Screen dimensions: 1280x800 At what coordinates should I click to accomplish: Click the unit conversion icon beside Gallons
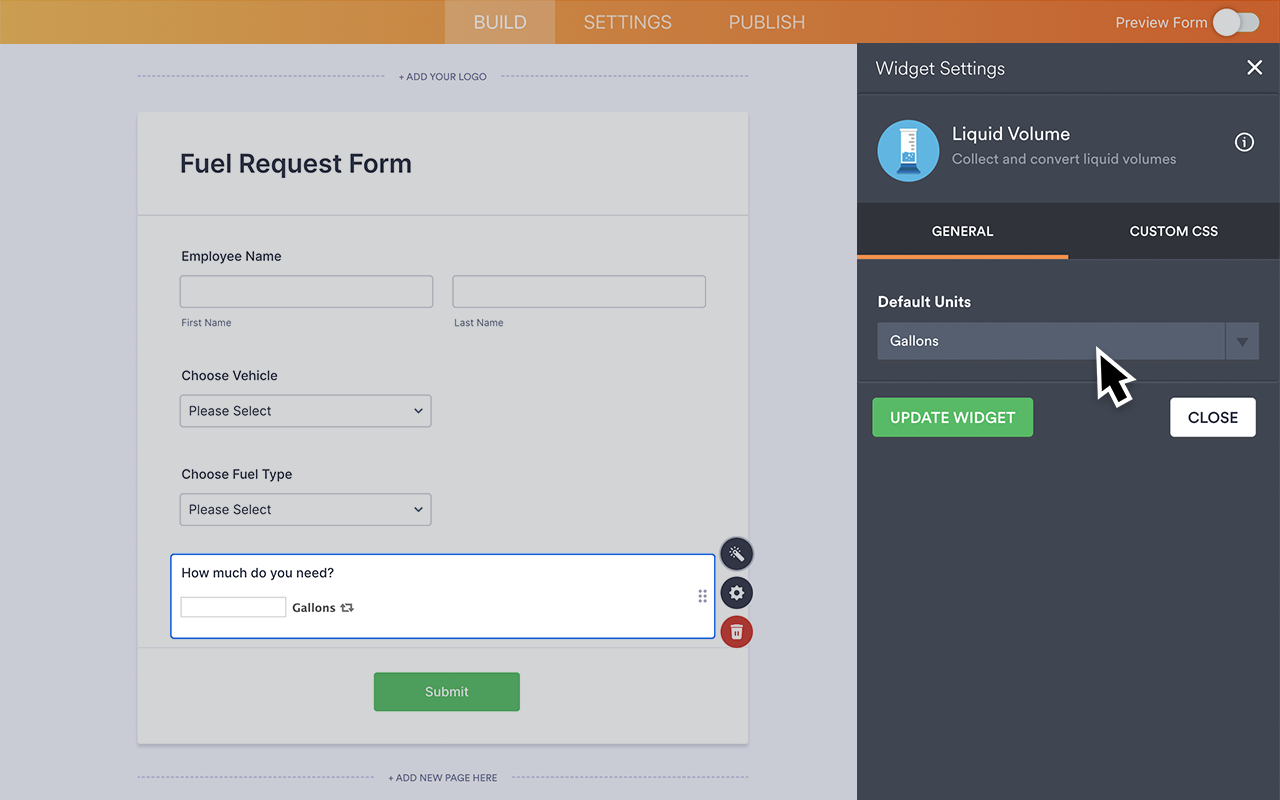(x=346, y=607)
